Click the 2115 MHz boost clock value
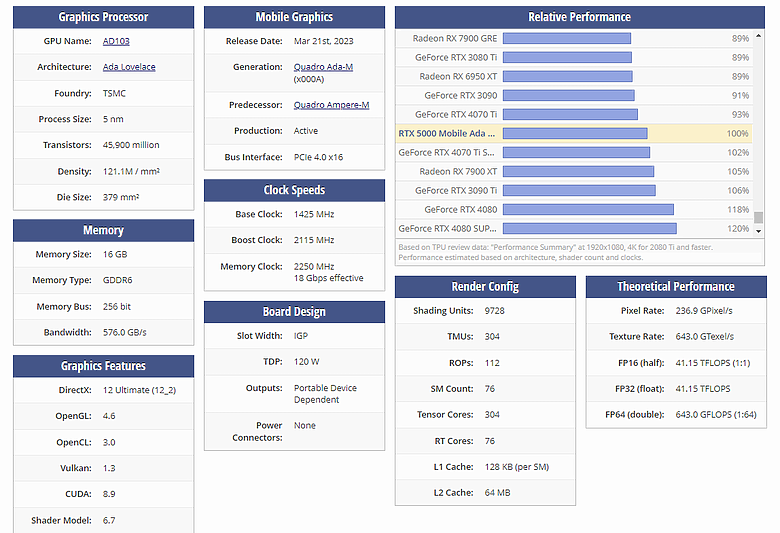The image size is (780, 533). pos(314,240)
